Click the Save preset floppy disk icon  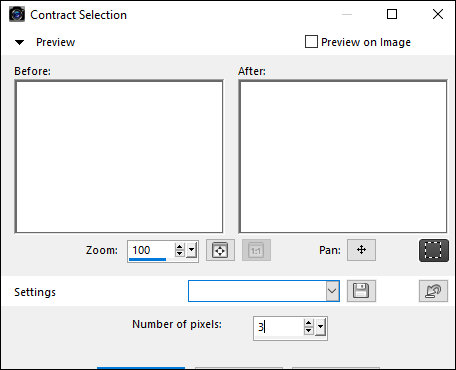[x=361, y=291]
